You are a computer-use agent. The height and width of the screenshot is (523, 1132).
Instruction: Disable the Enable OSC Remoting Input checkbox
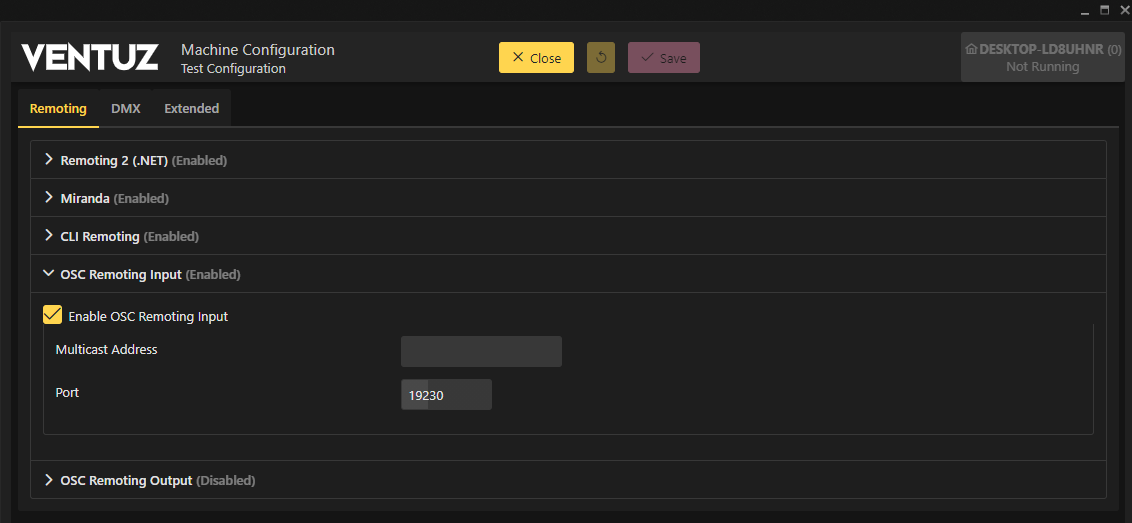53,315
